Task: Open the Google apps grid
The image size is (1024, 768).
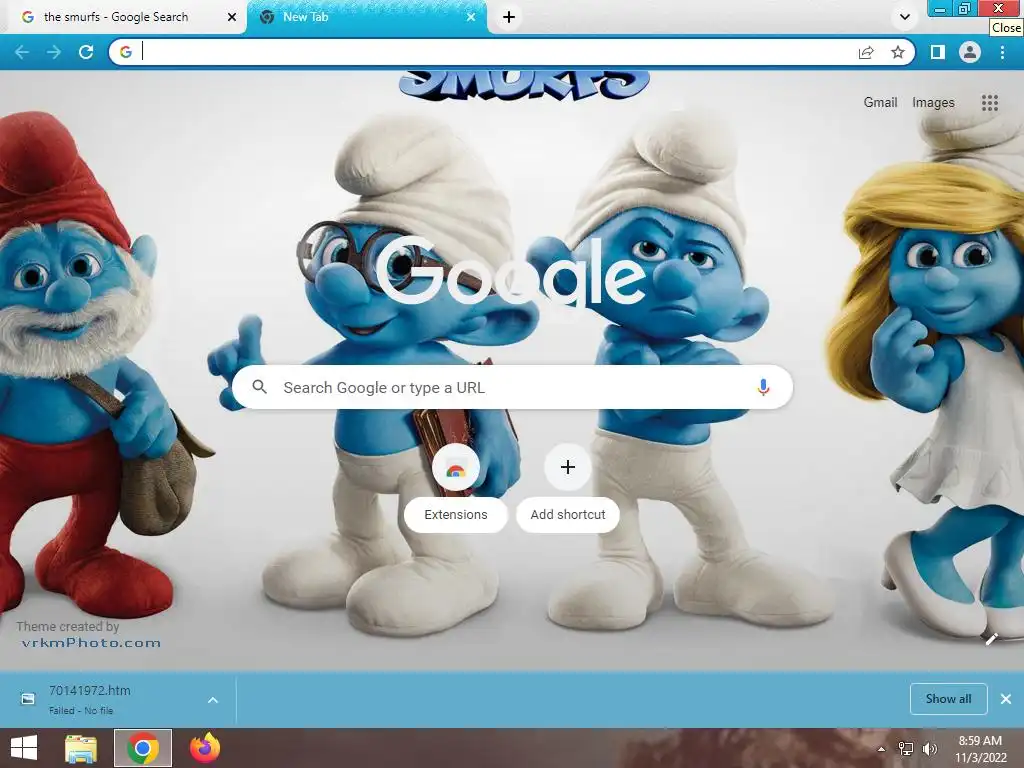Action: pos(989,103)
